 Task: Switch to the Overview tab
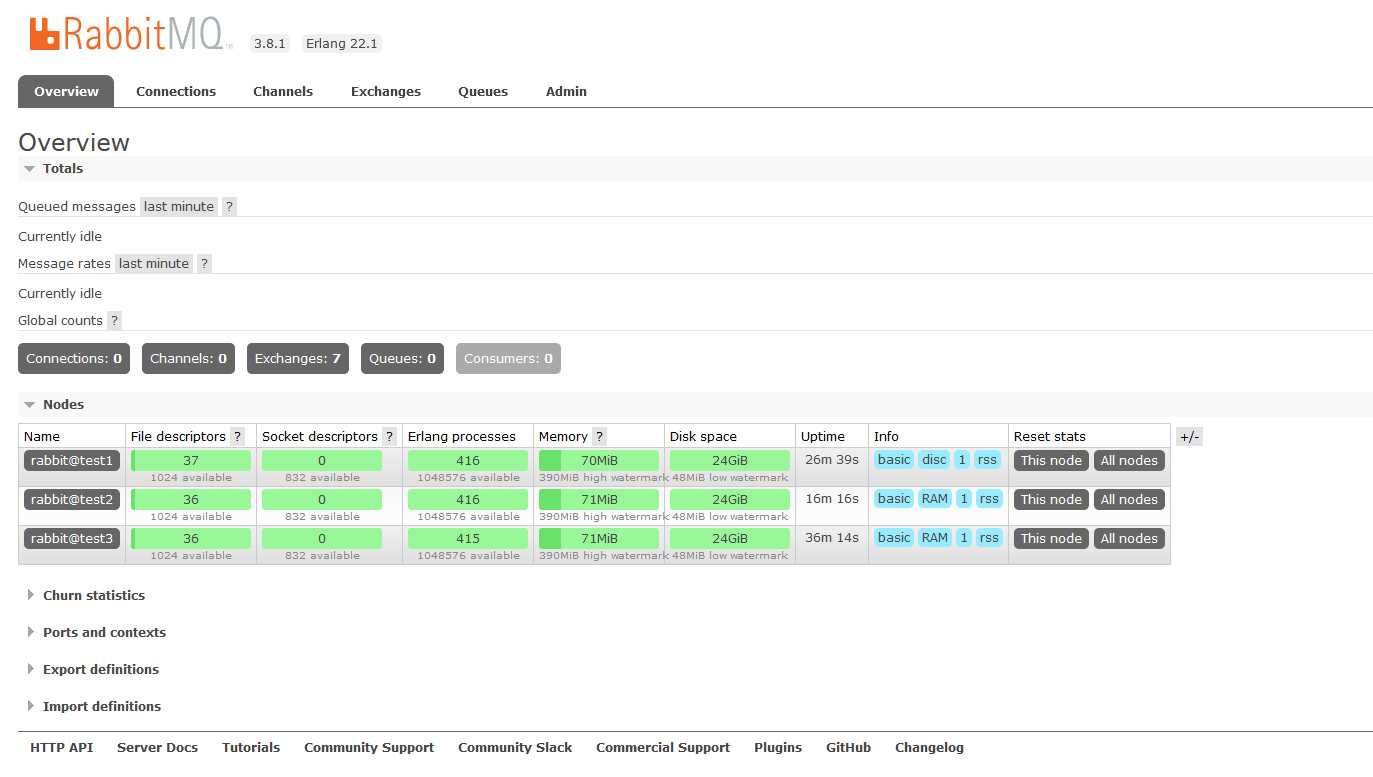pos(66,91)
